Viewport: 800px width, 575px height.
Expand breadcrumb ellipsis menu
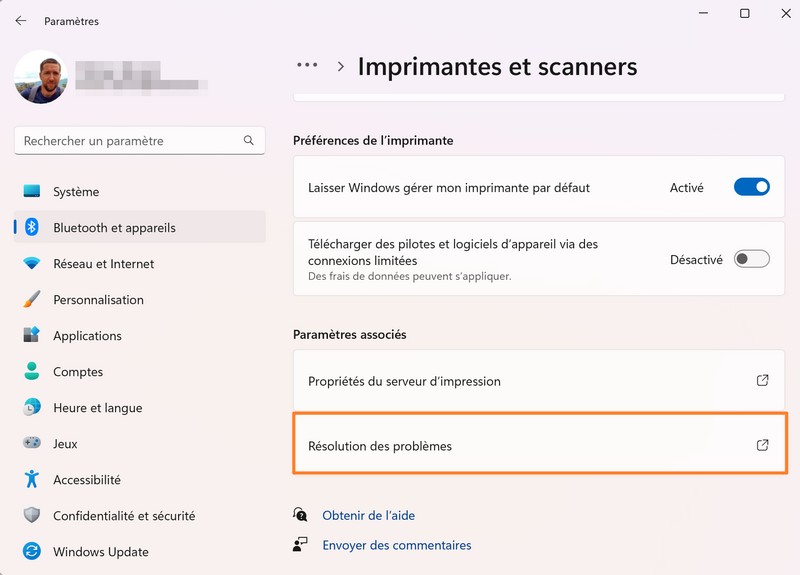[x=307, y=65]
